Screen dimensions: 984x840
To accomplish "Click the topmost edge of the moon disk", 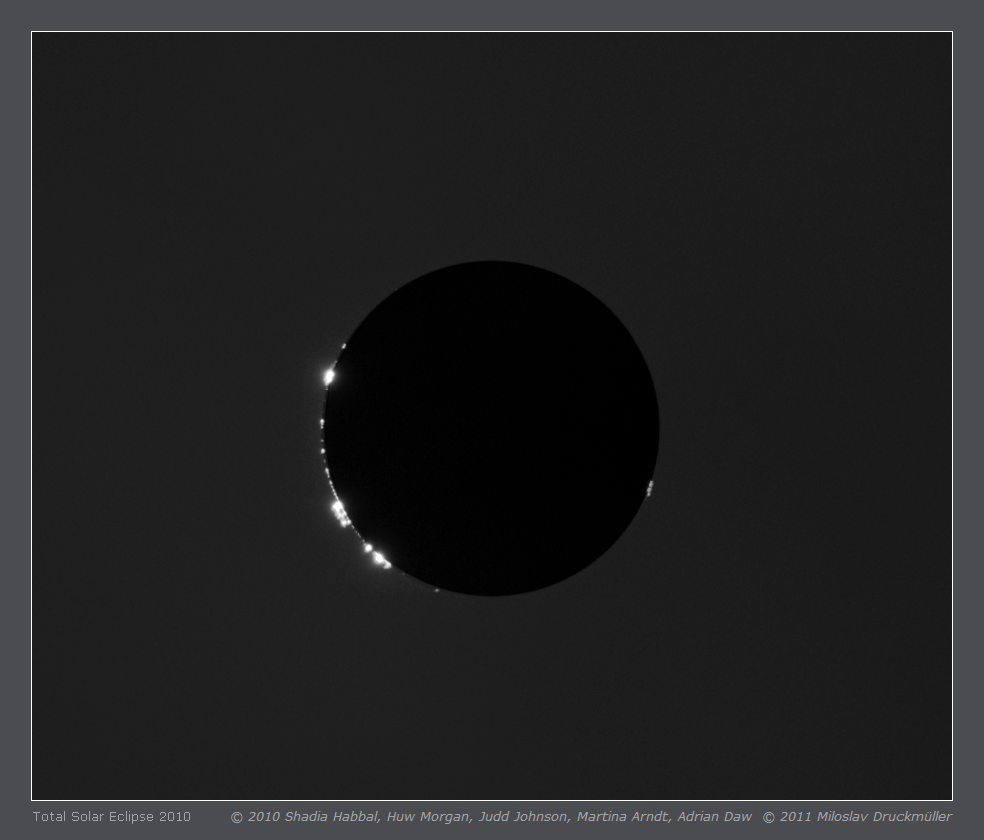I will tap(491, 262).
